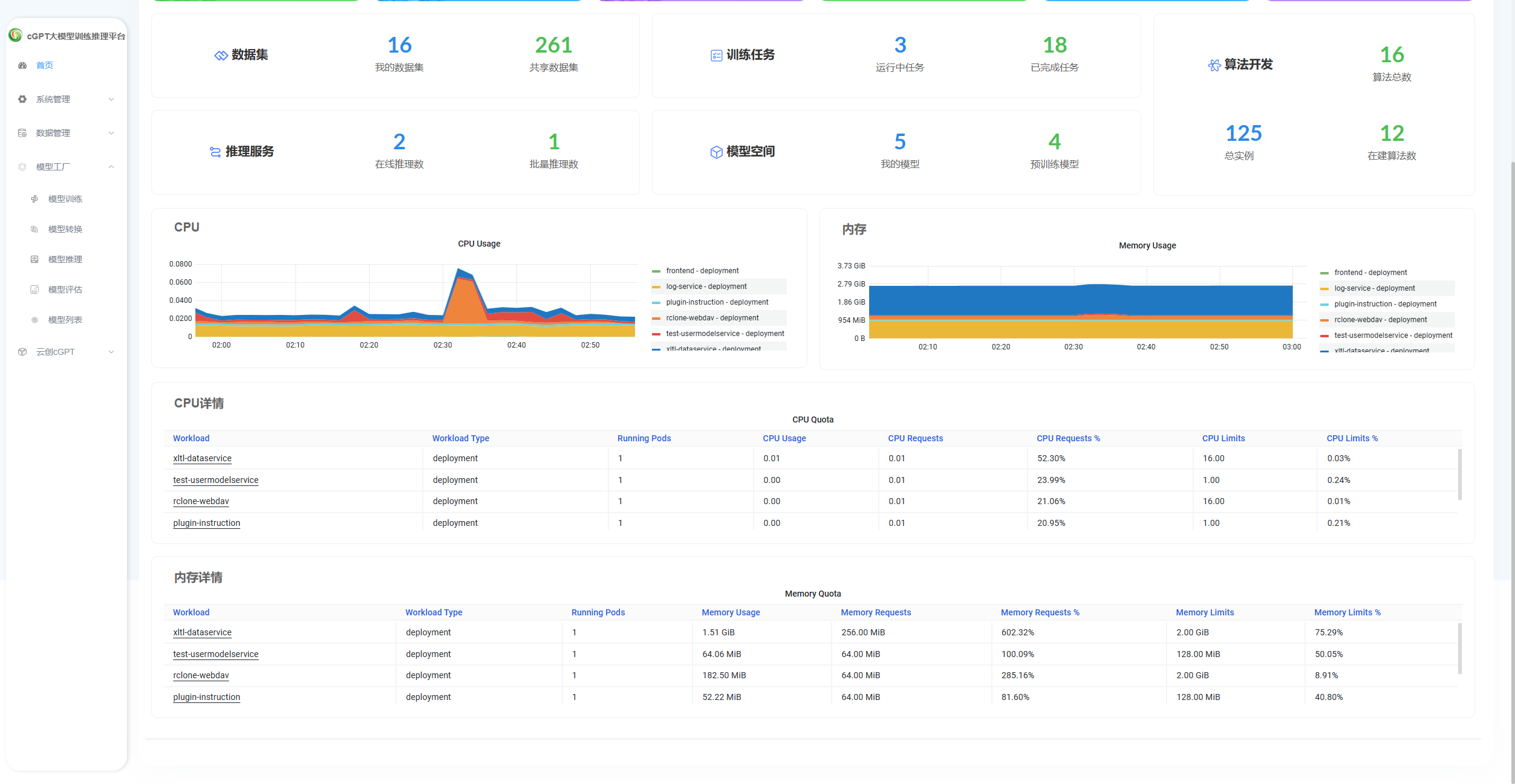Click the 数据集 card icon

click(221, 56)
